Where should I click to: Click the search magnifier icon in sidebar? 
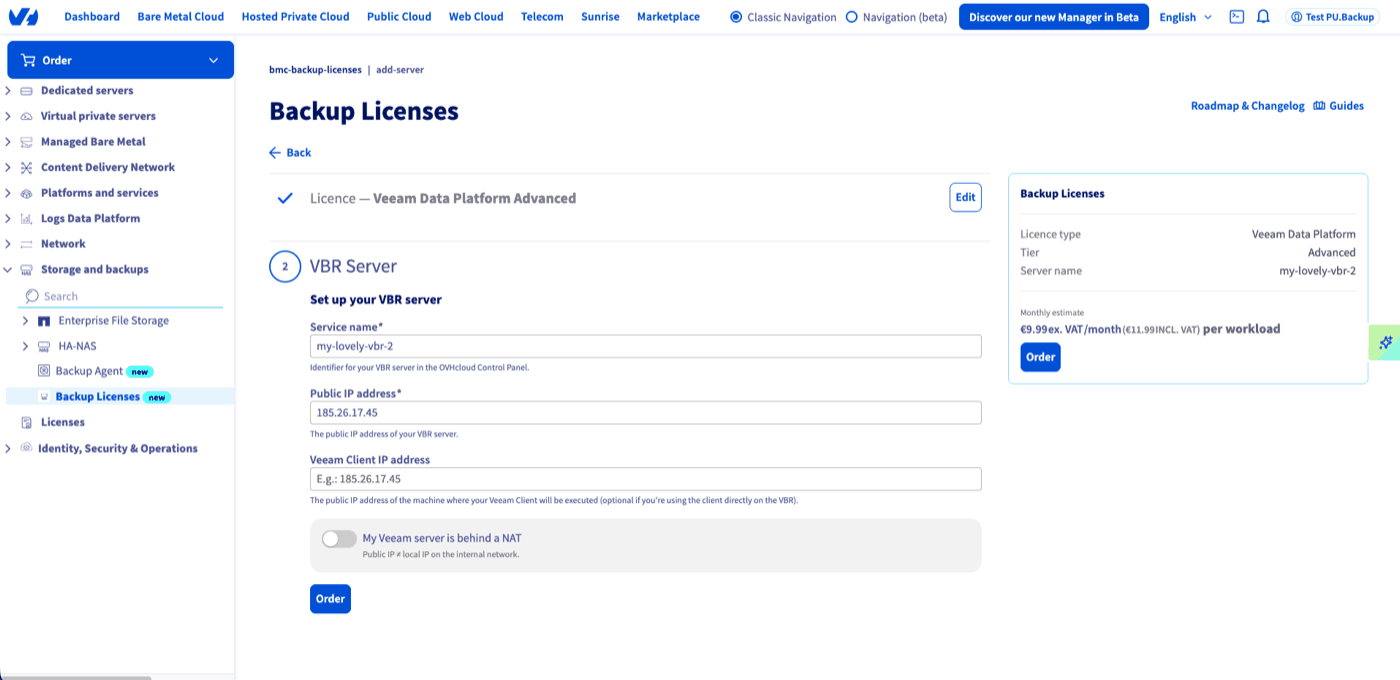pyautogui.click(x=32, y=296)
